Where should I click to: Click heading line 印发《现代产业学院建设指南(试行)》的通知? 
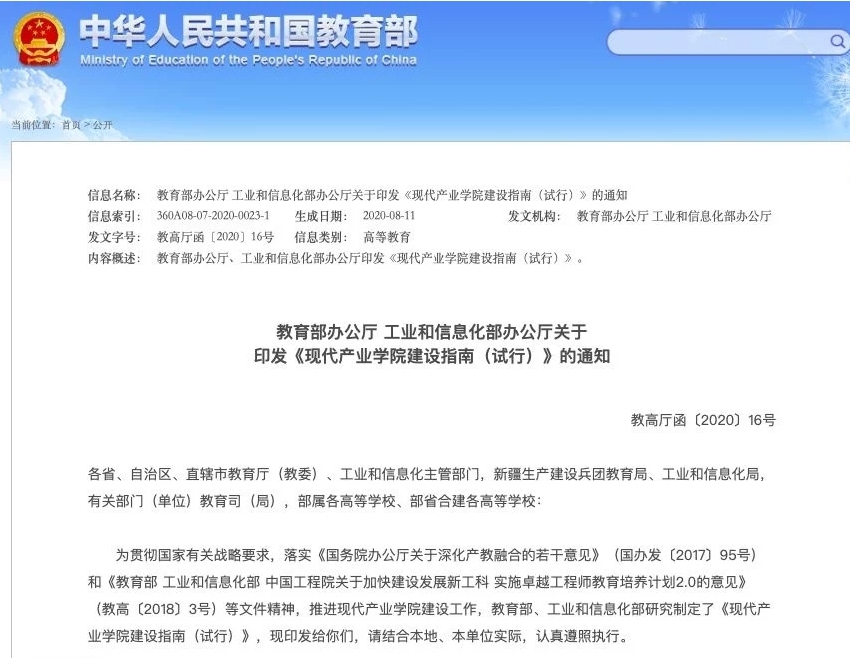tap(432, 357)
